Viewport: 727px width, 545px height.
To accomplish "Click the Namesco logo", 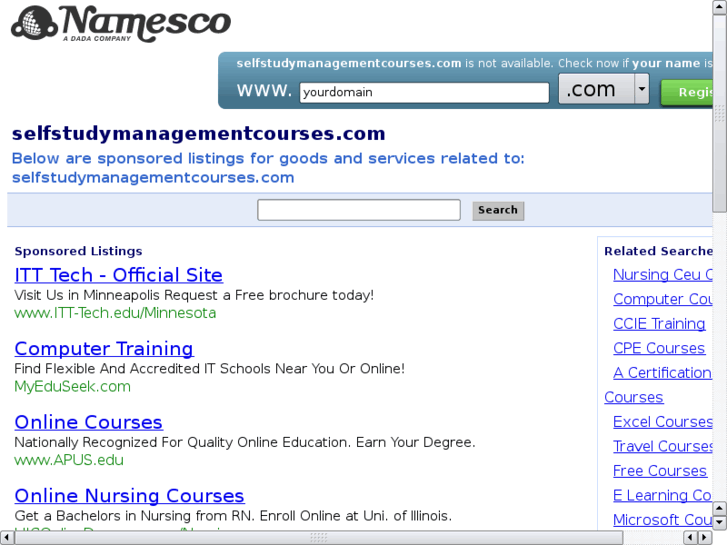I will (121, 24).
